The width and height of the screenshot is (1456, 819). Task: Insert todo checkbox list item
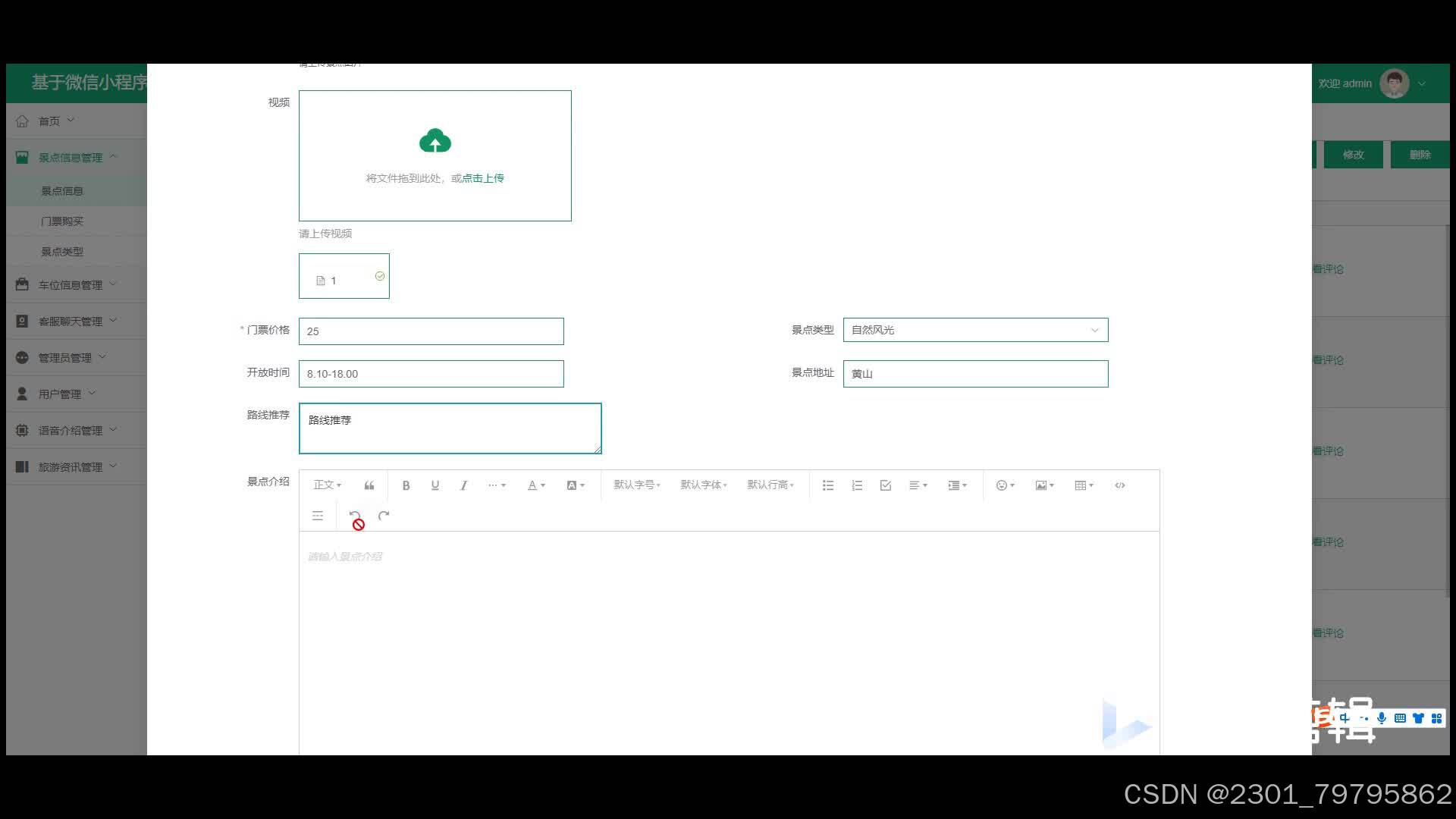885,485
